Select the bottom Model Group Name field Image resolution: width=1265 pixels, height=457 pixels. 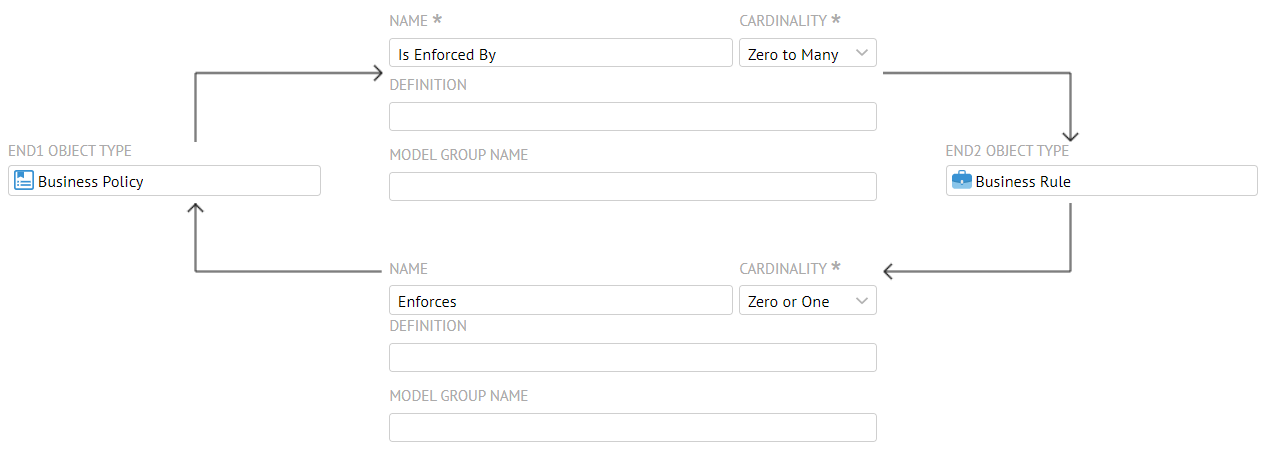(x=632, y=428)
